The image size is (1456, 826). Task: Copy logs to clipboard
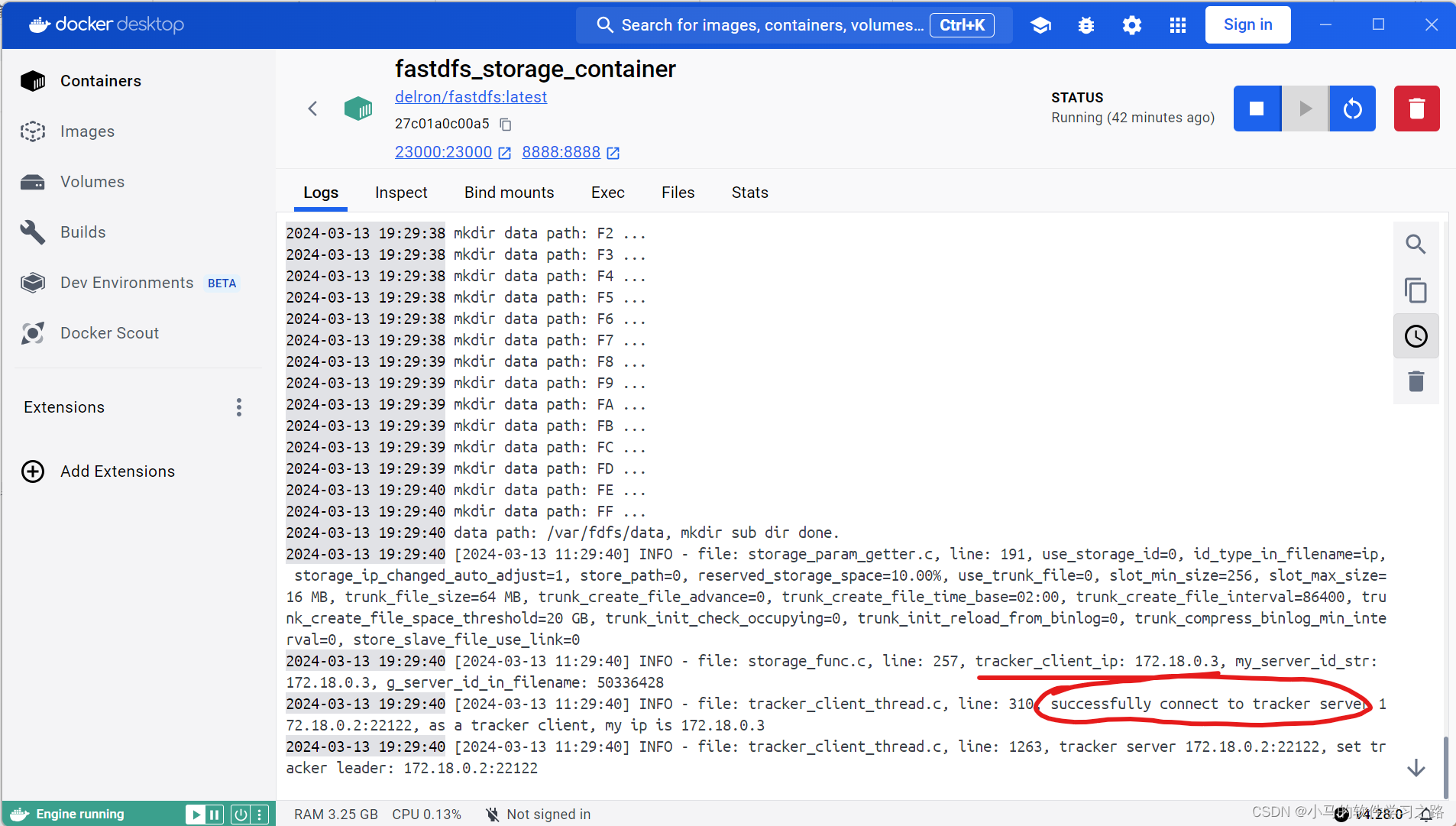(x=1416, y=290)
